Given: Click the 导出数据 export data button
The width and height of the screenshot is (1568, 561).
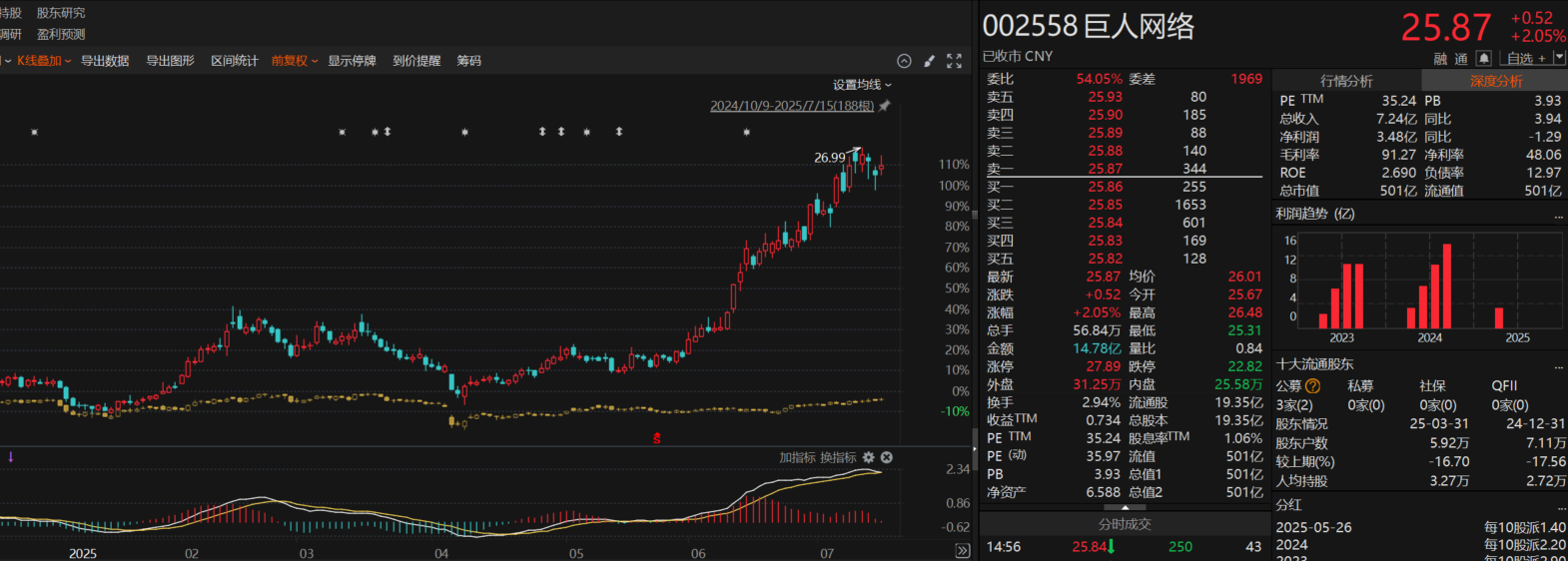Looking at the screenshot, I should (x=105, y=61).
